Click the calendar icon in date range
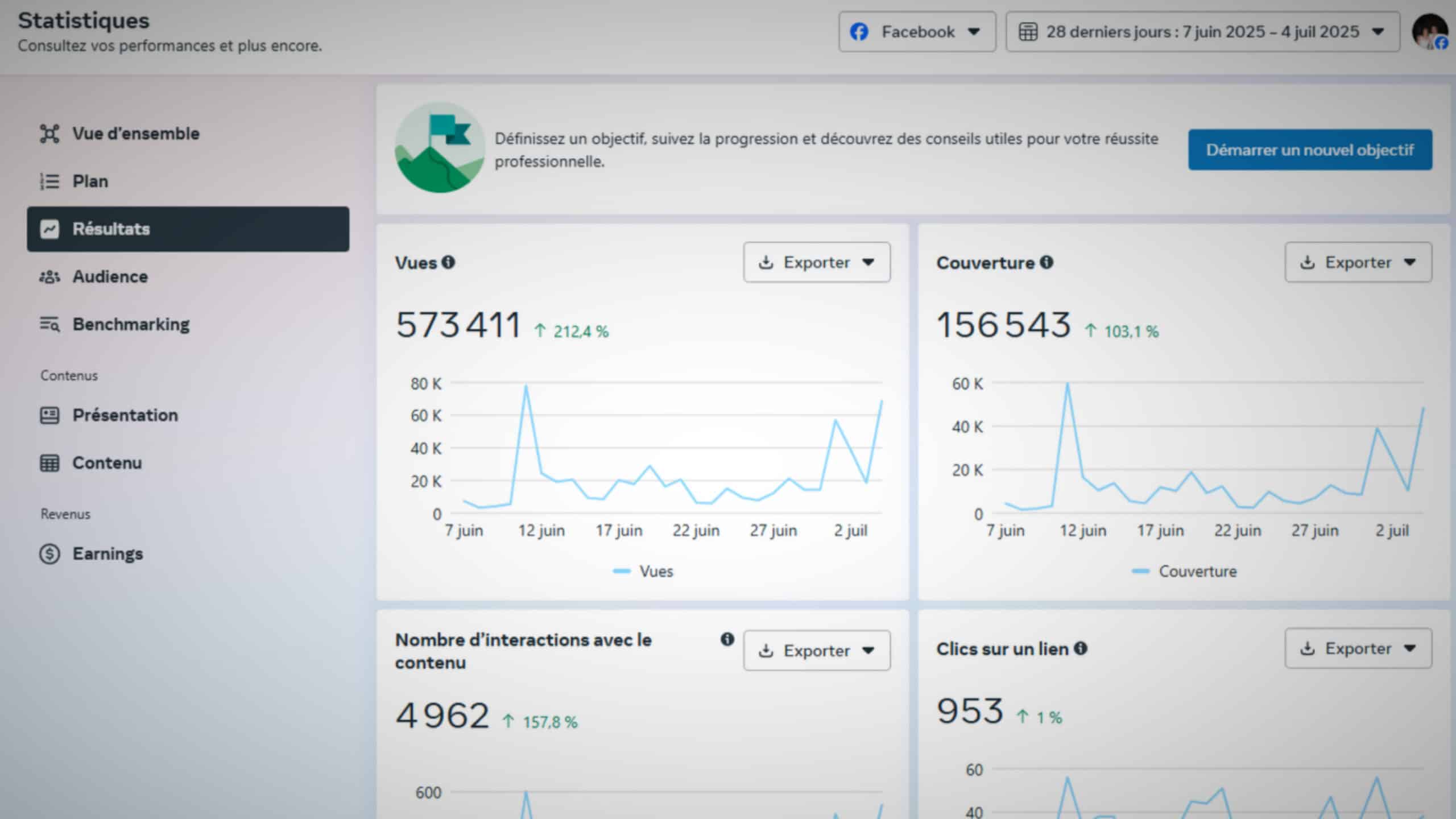This screenshot has width=1456, height=819. tap(1028, 32)
